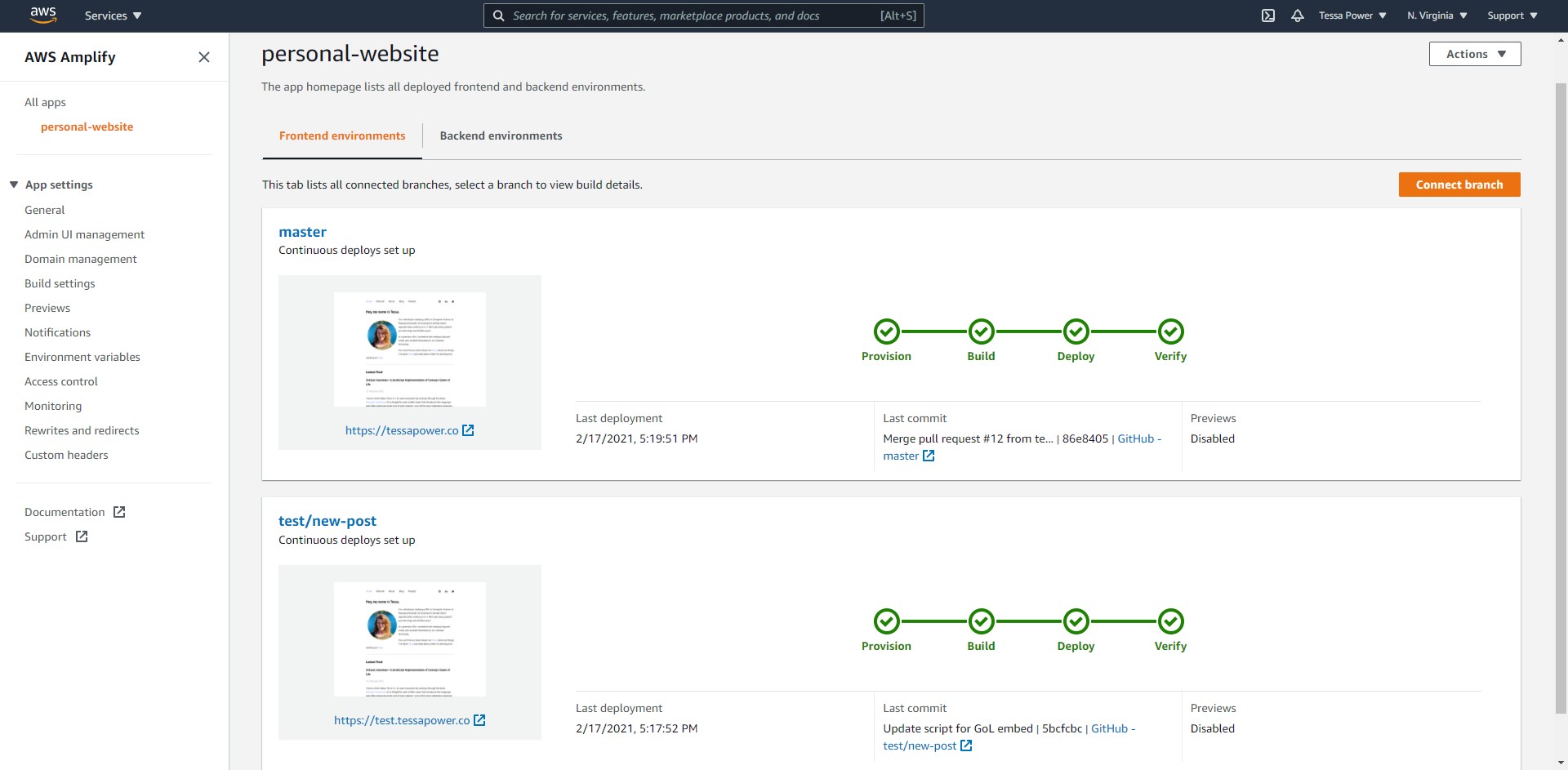Click the AWS logo home icon
This screenshot has height=770, width=1568.
coord(42,15)
